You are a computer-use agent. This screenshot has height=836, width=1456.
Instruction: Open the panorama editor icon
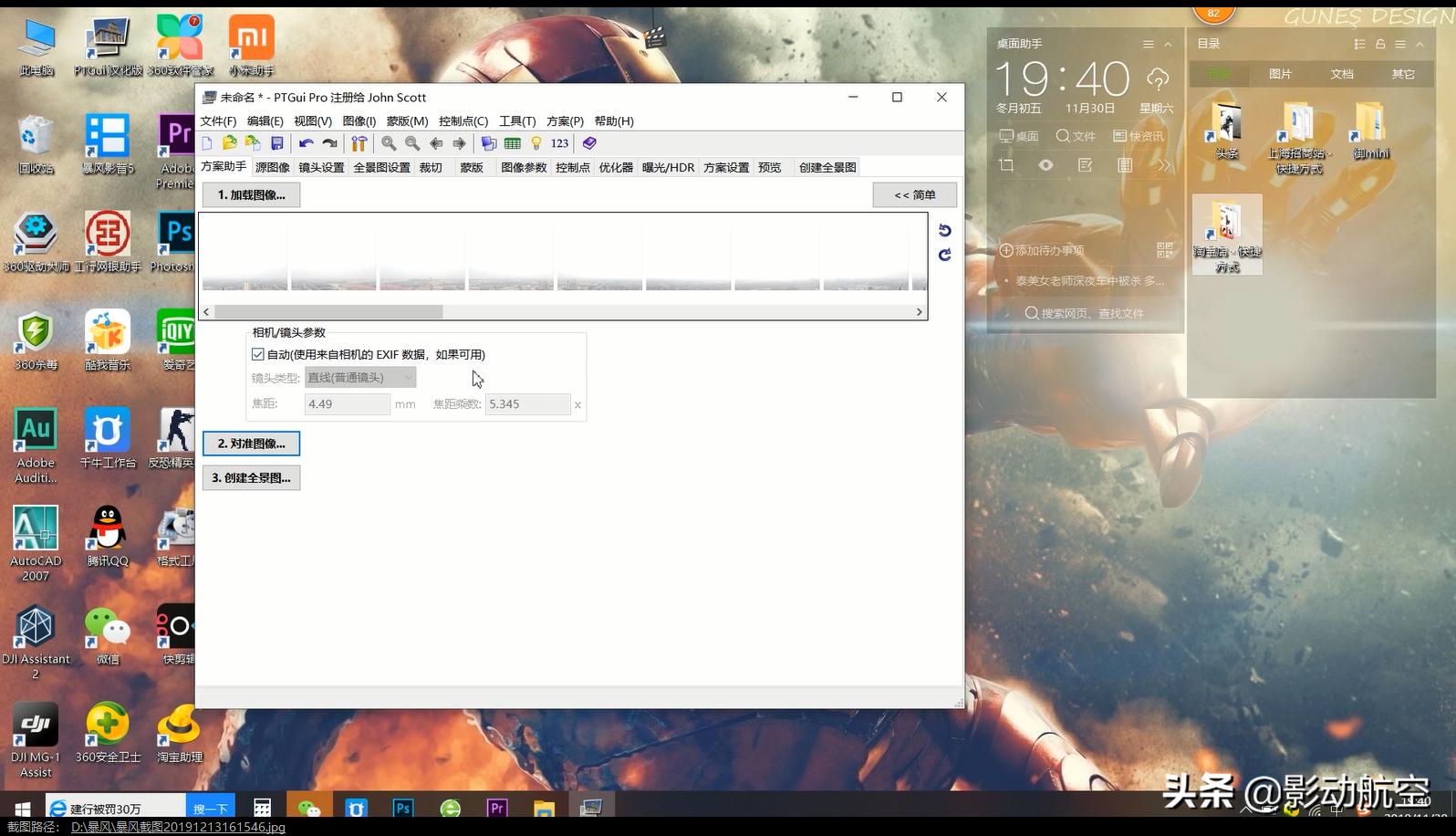(489, 143)
